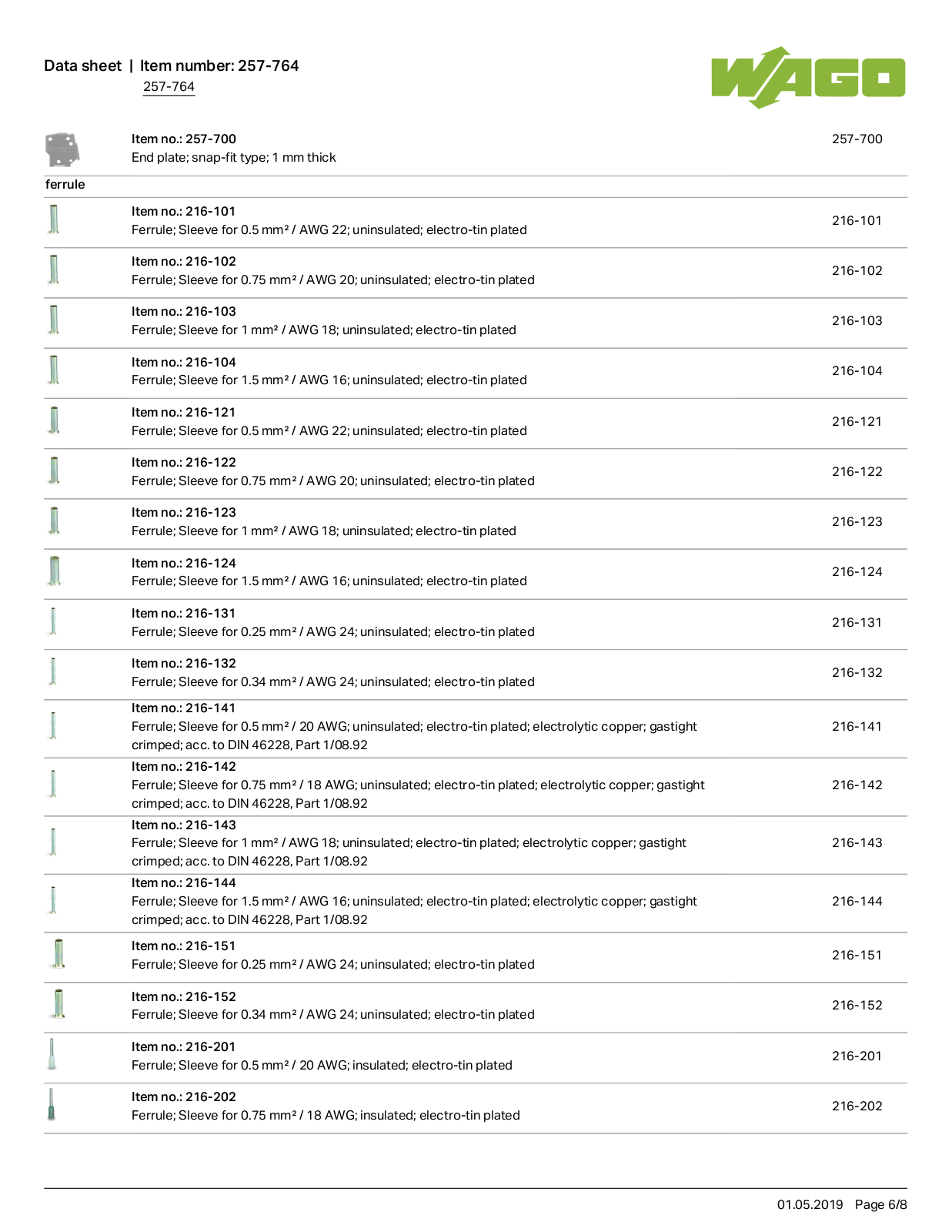952x1232 pixels.
Task: Click the 'Item no.: 216-123' heading
Action: (184, 512)
